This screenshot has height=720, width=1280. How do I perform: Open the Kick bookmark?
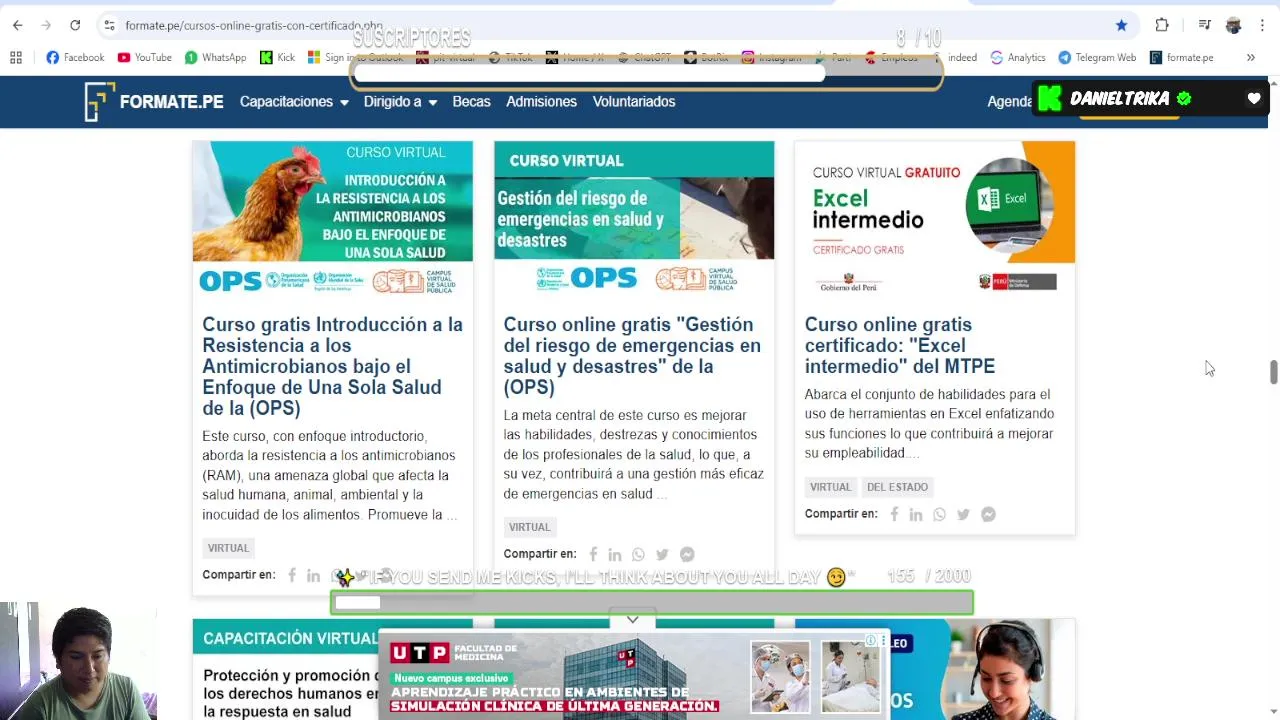(x=277, y=57)
